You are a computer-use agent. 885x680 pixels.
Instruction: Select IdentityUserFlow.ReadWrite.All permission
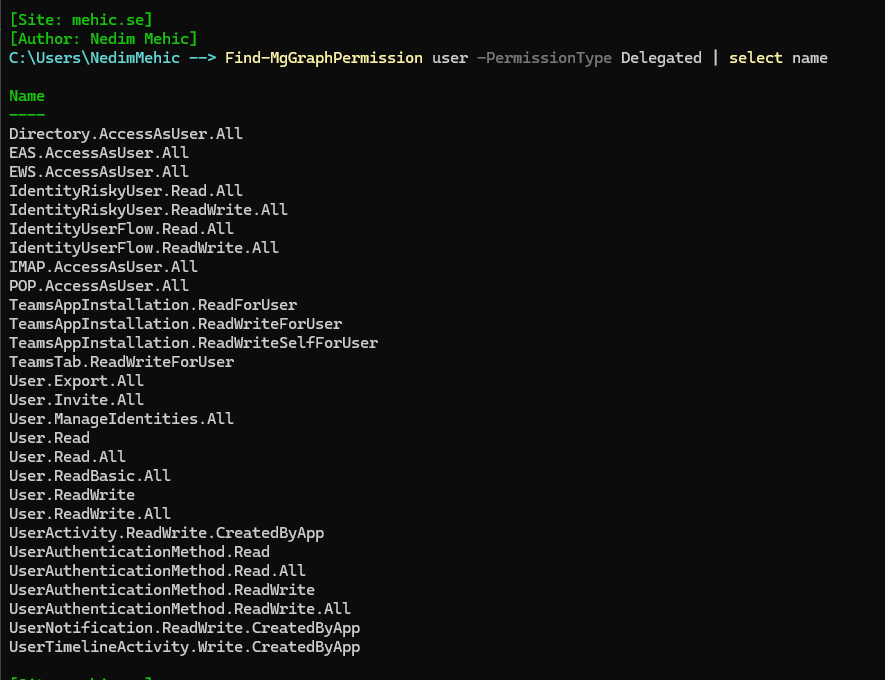coord(144,248)
